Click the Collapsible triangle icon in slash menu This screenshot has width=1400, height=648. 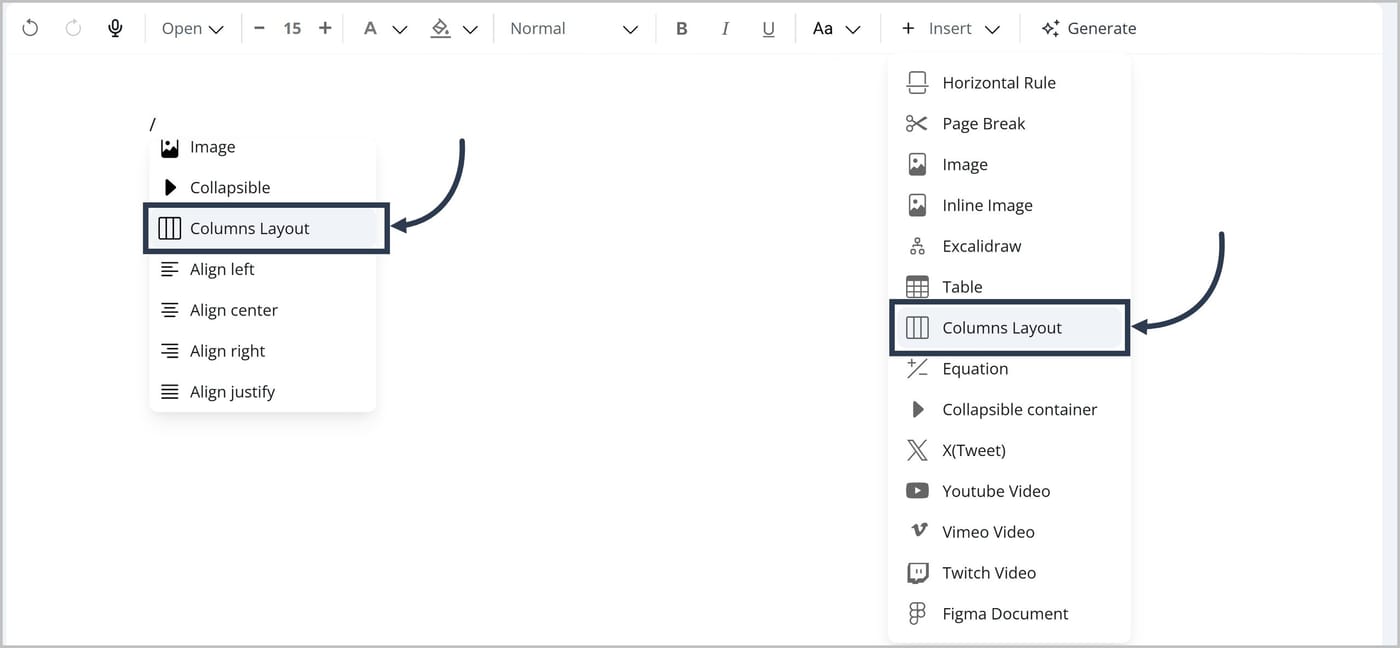(170, 188)
